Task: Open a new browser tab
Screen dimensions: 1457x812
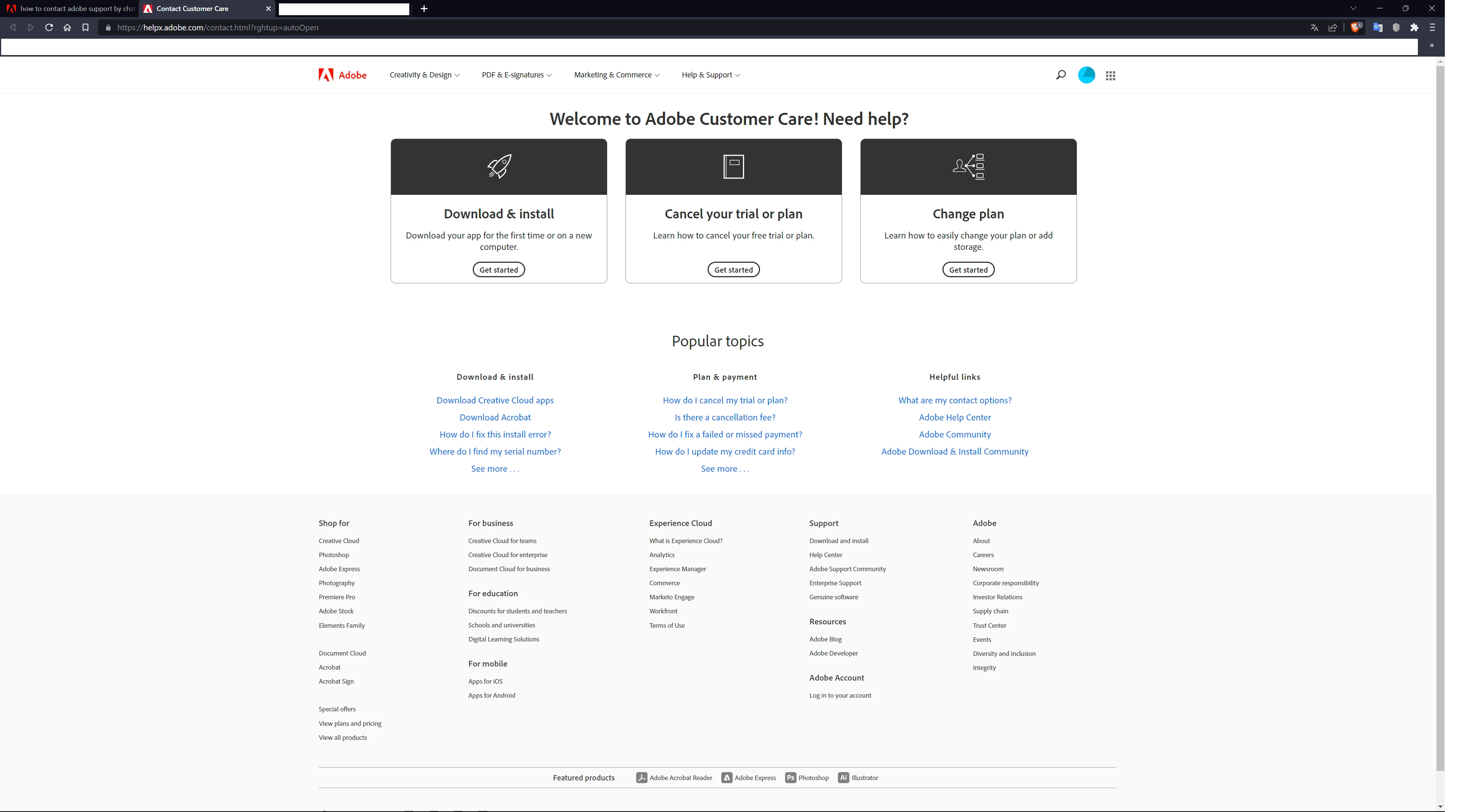Action: coord(424,8)
